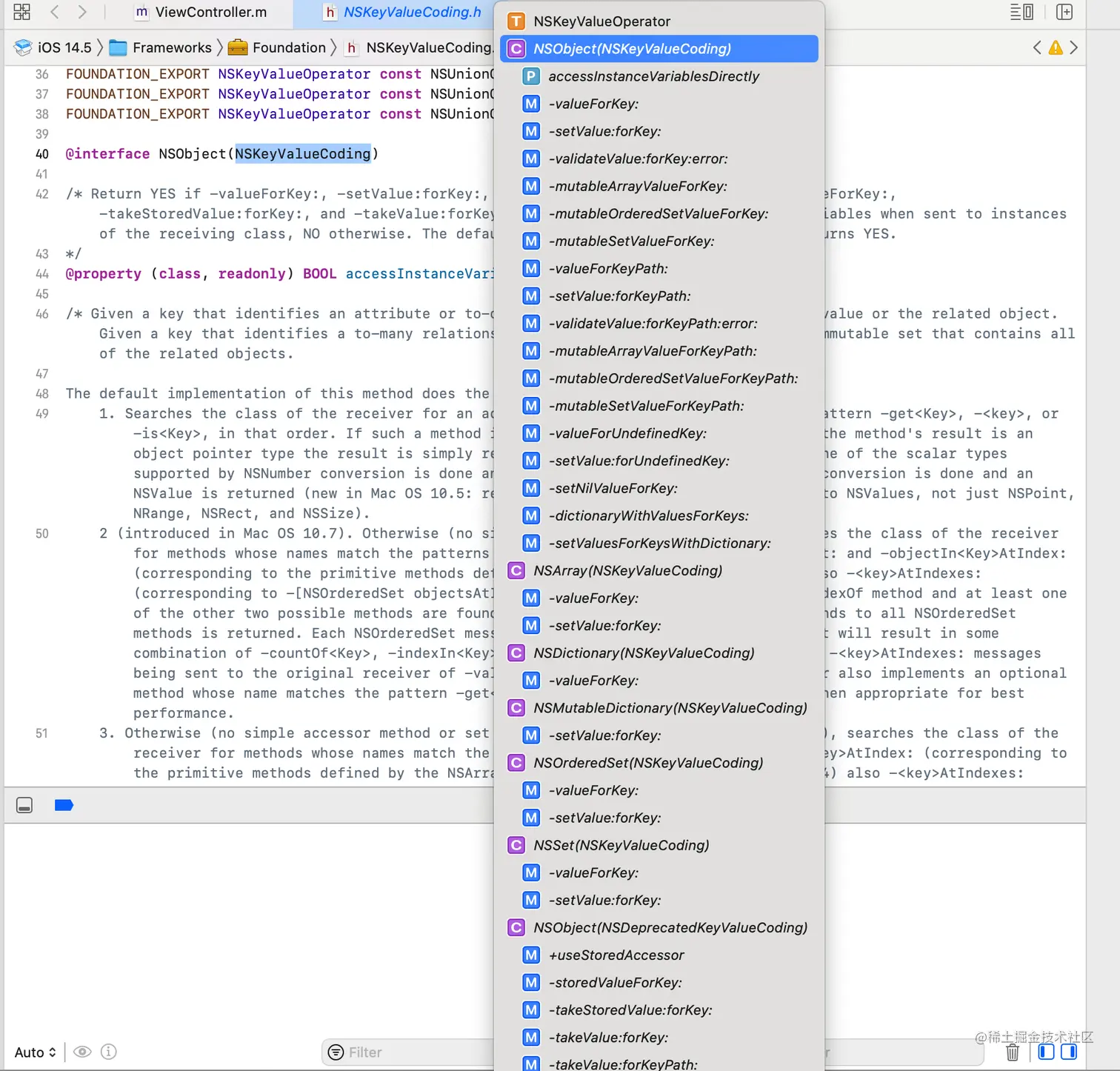Click the info icon next to the eye icon
The height and width of the screenshot is (1071, 1120).
click(108, 1052)
